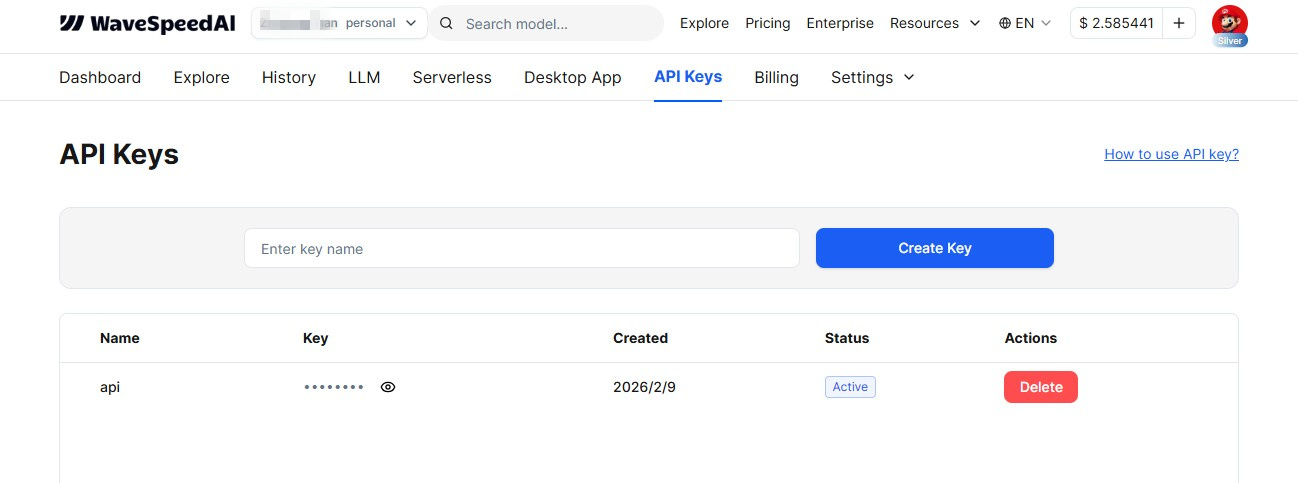Click the Status column header

(847, 338)
